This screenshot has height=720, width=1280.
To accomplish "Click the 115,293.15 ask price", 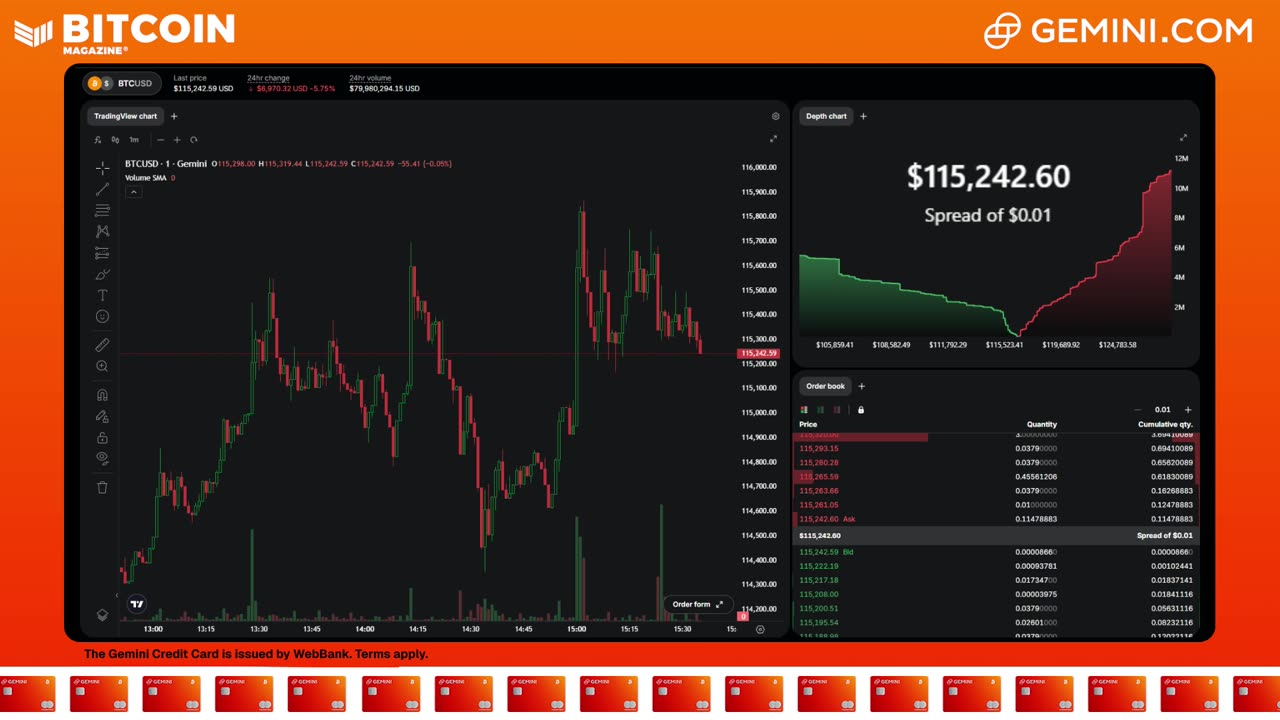I will (819, 448).
